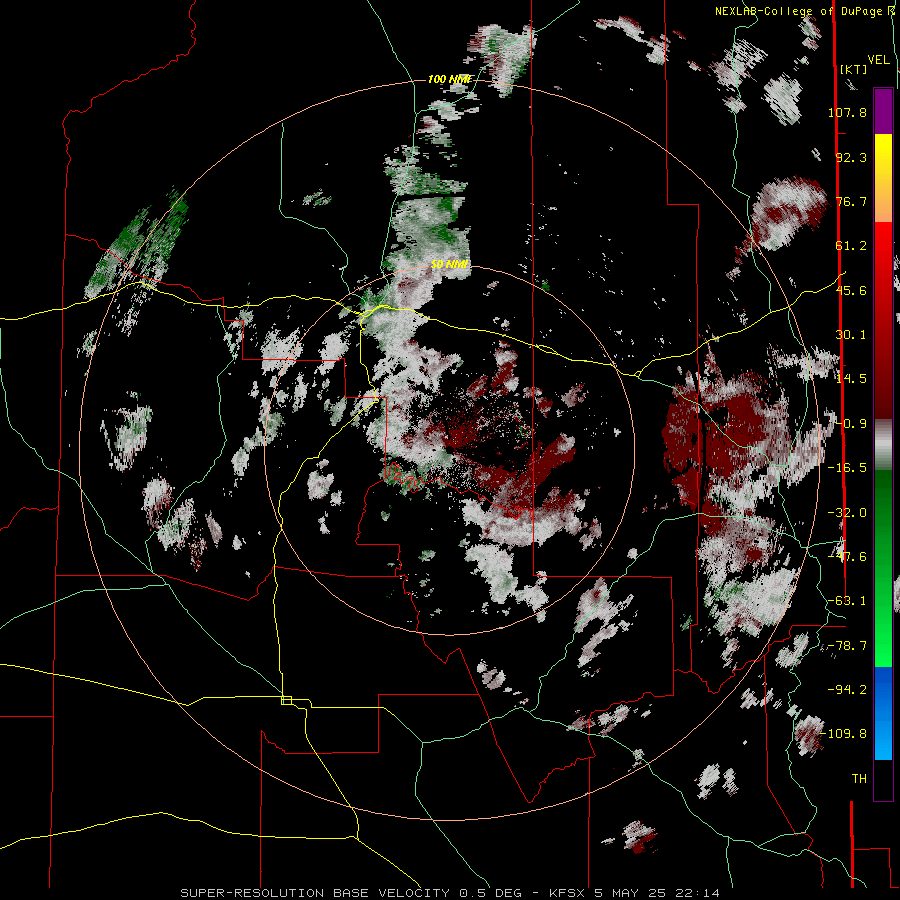
Task: Select the 30.1 legend value
Action: click(851, 335)
